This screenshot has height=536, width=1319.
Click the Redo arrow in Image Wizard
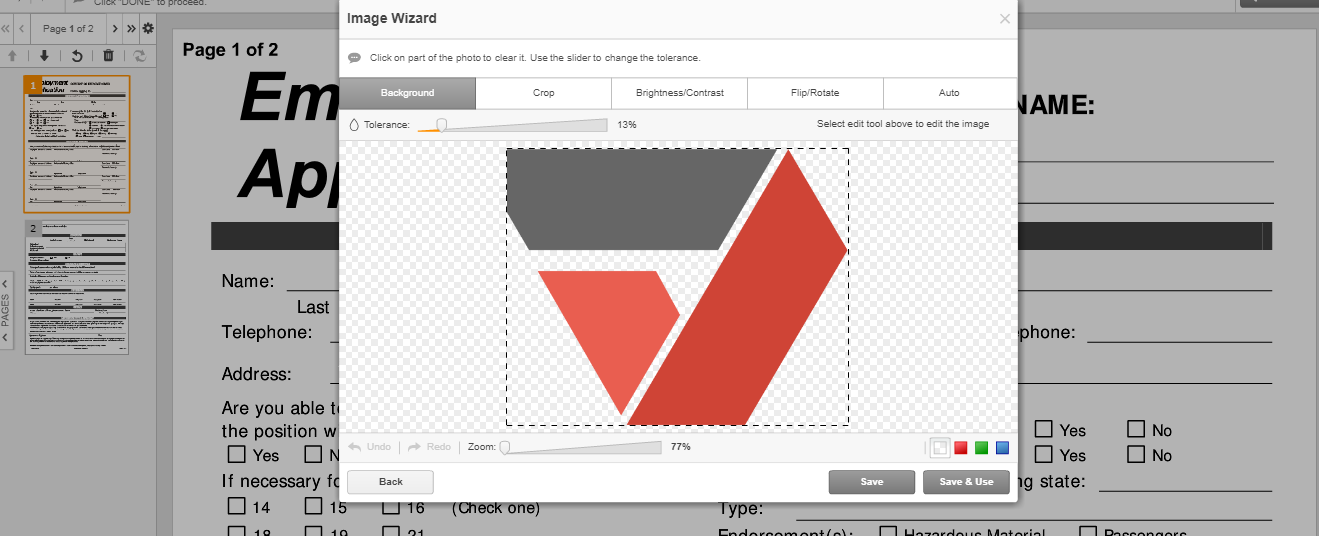click(x=414, y=447)
